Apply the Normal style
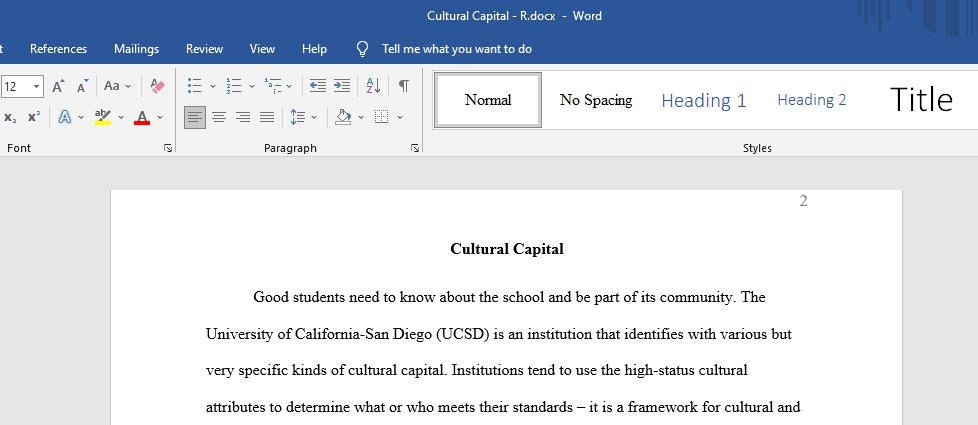 pos(488,100)
